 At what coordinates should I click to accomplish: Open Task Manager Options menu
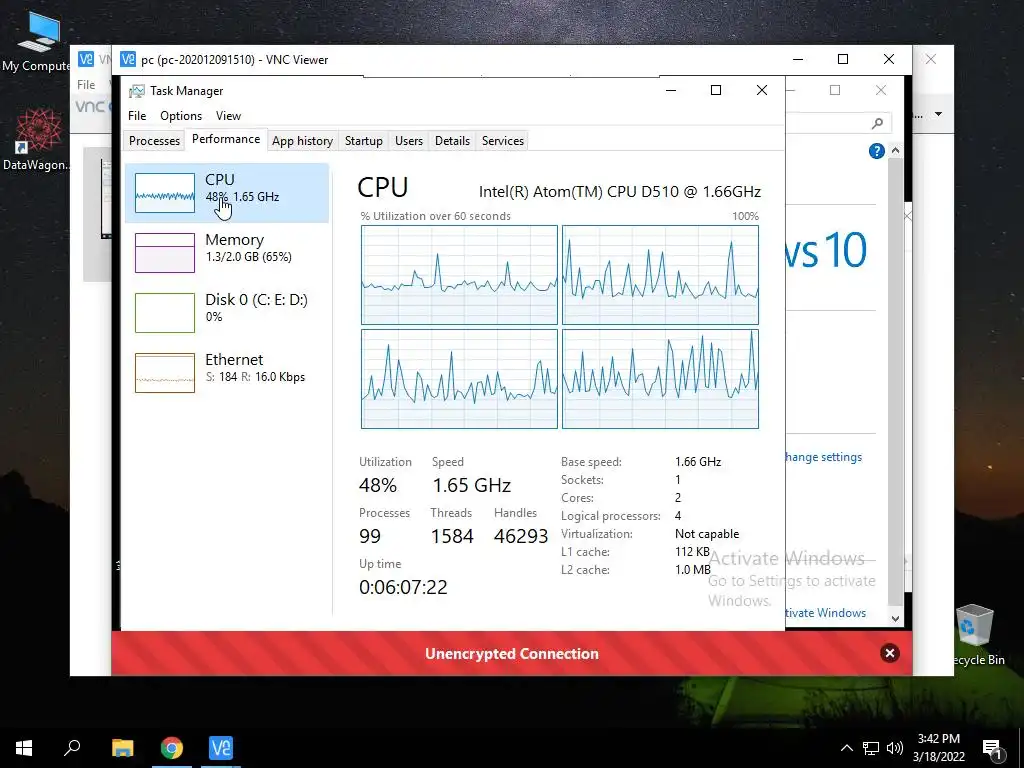click(x=181, y=116)
